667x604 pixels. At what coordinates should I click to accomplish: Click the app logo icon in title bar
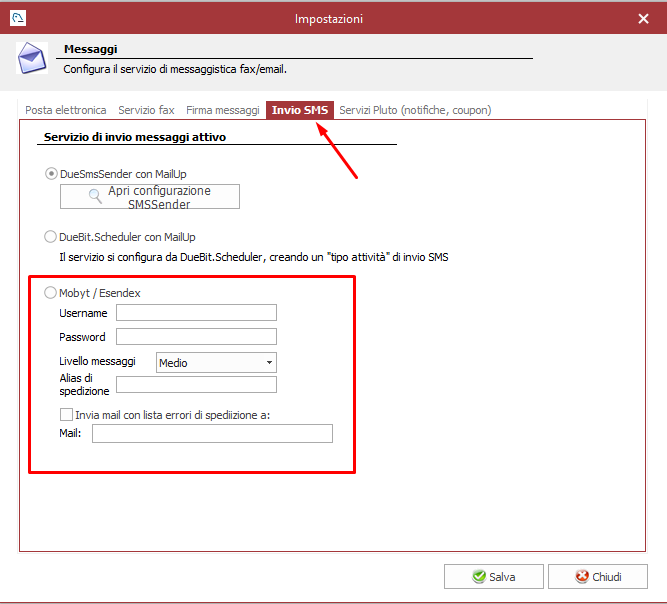click(x=18, y=18)
